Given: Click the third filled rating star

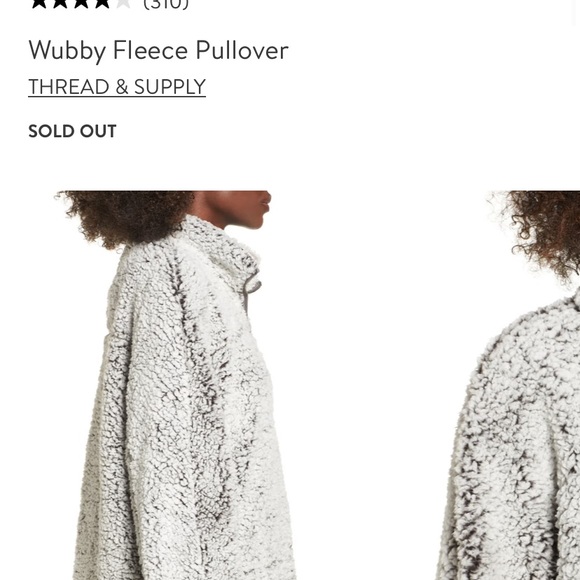Looking at the screenshot, I should coord(81,3).
